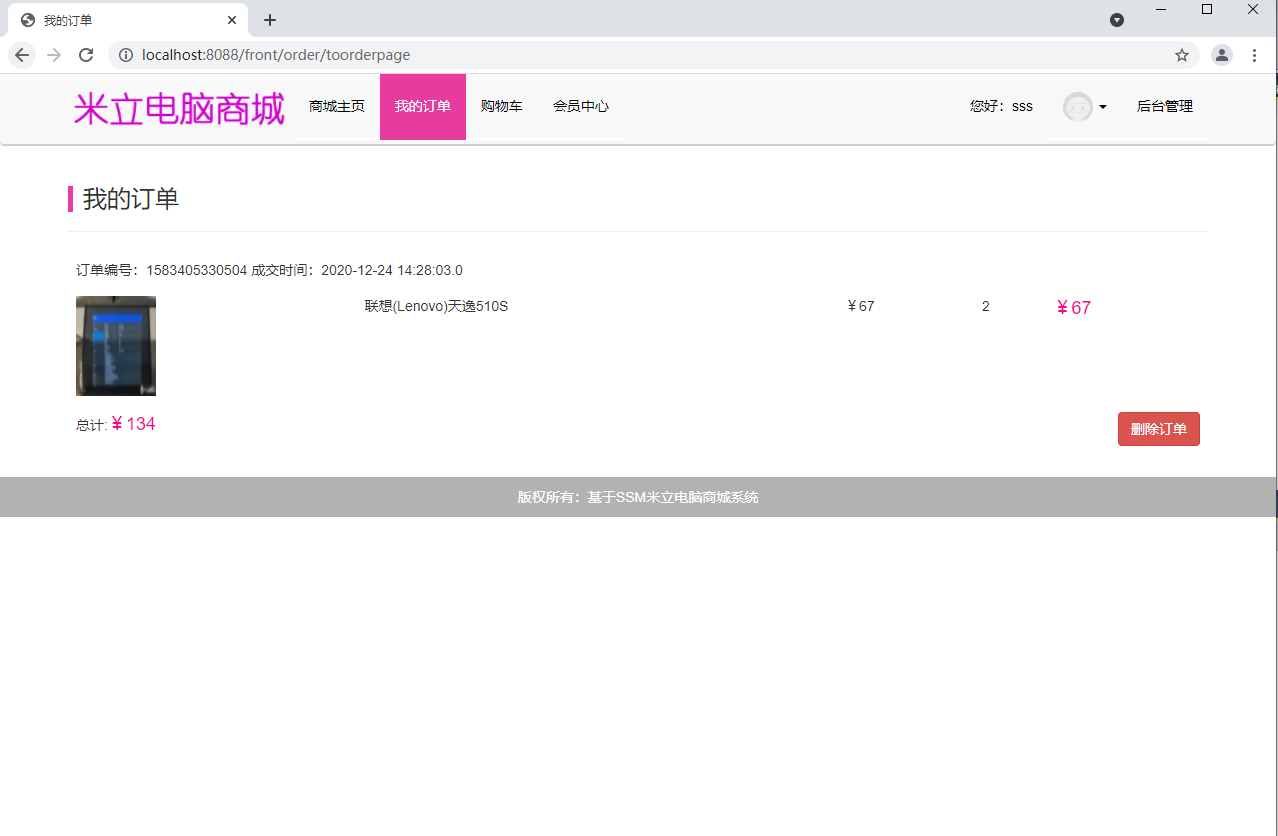Close the 我的订单 browser tab
Screen dimensions: 1278x836
point(232,20)
